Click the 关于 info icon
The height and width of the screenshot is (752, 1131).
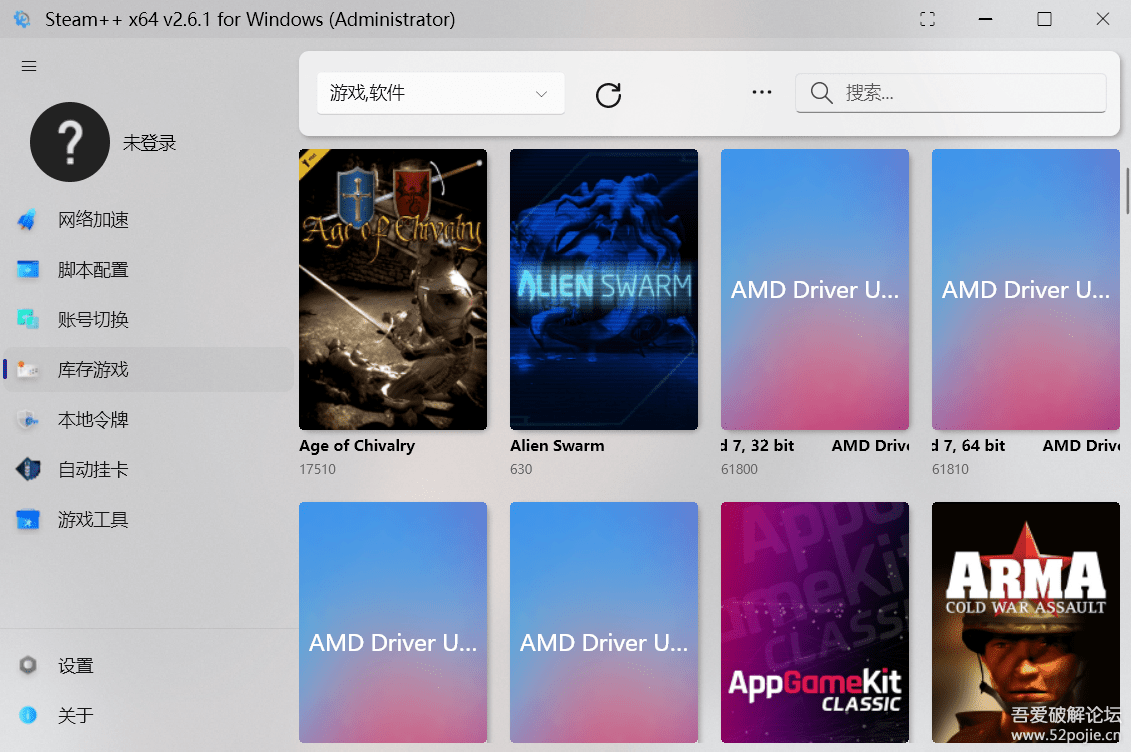pos(27,715)
